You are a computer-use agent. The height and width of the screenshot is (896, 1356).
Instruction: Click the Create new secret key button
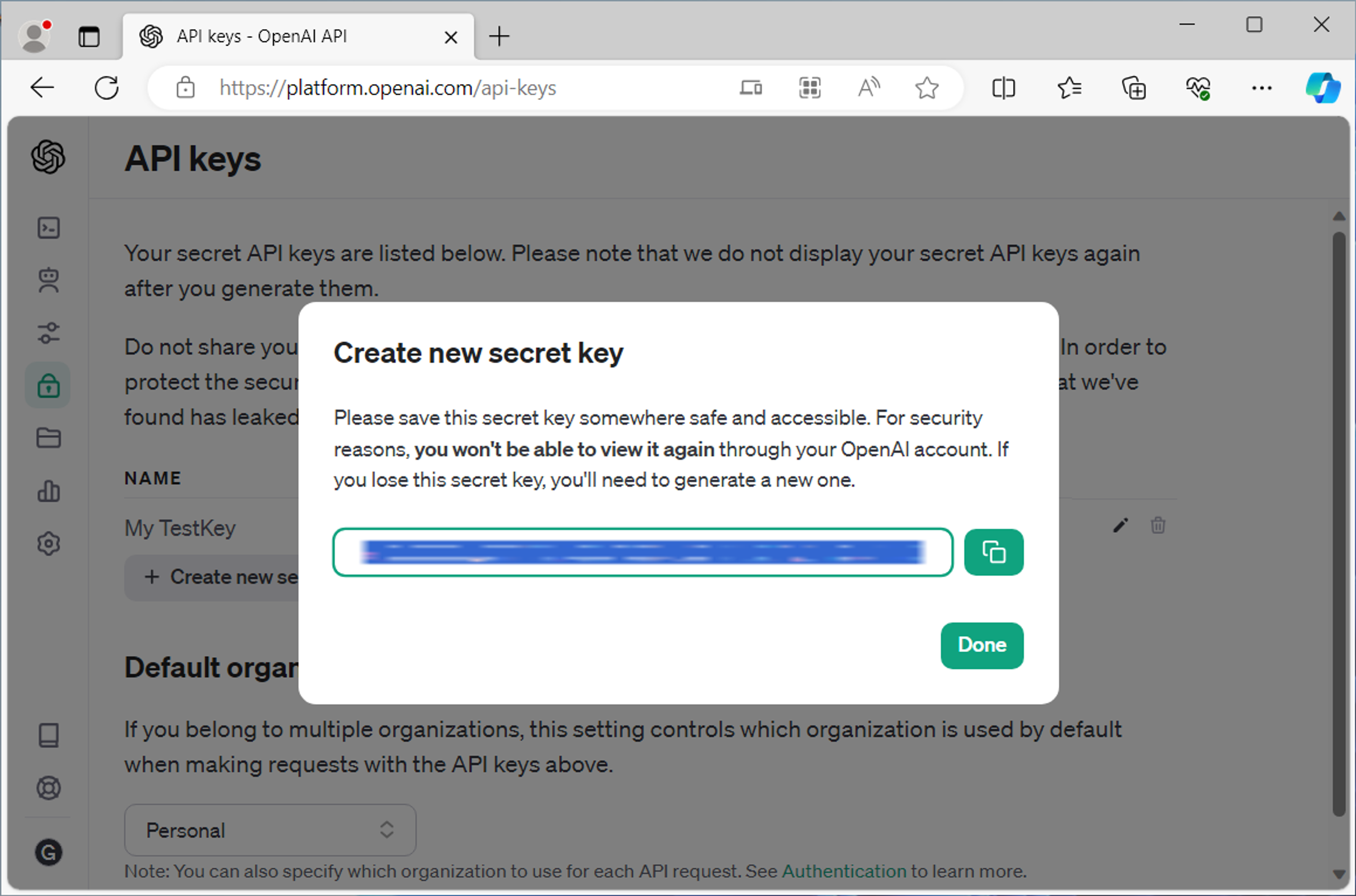pyautogui.click(x=212, y=577)
